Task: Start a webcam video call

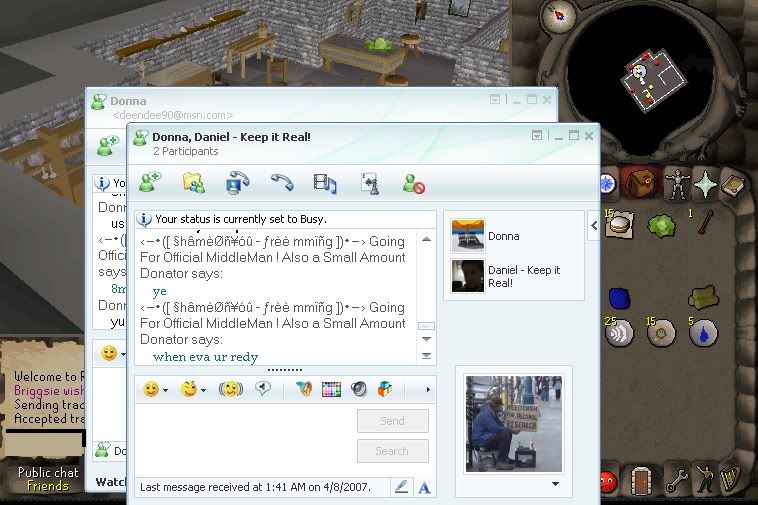Action: [237, 183]
